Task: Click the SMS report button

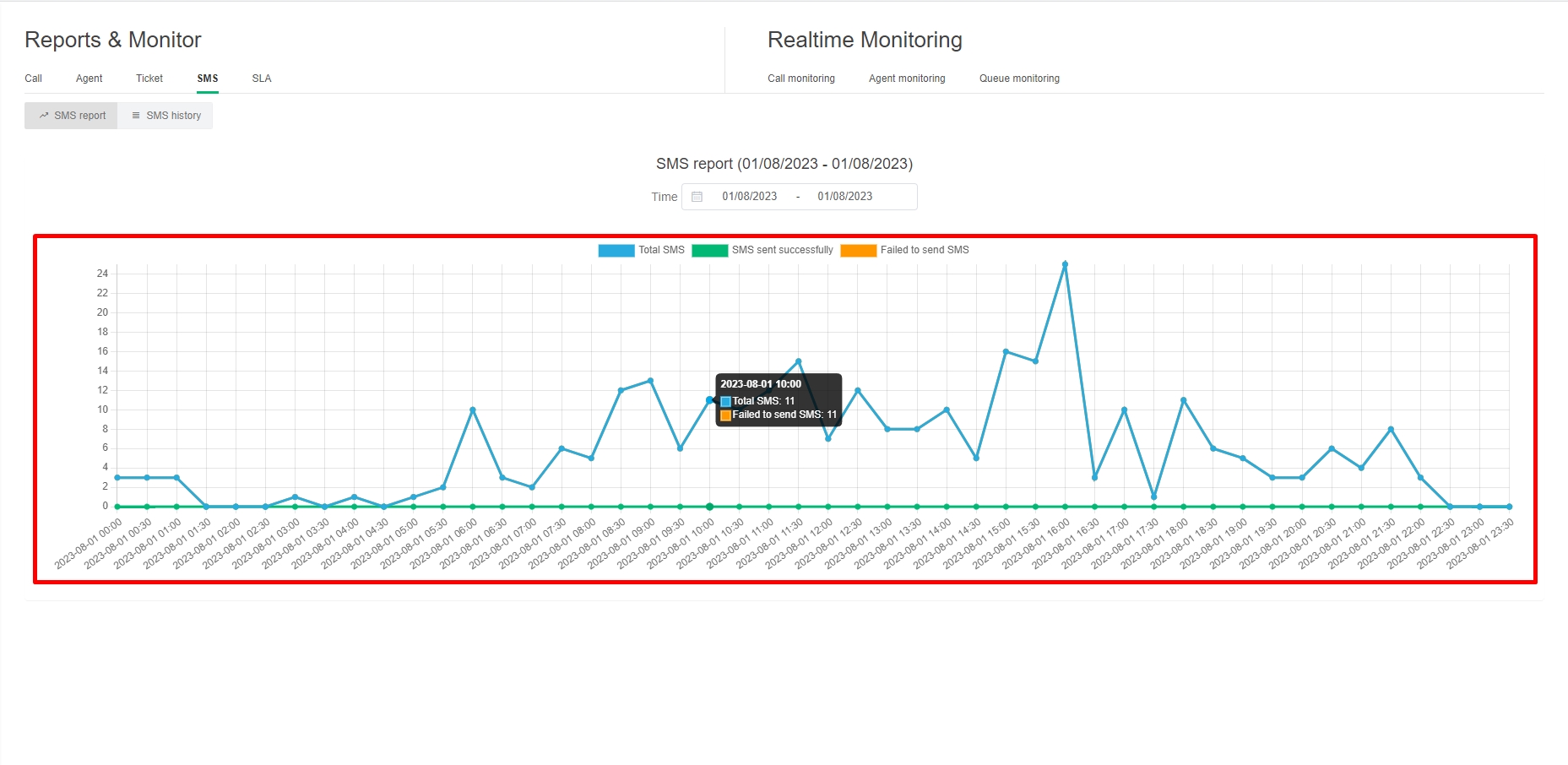Action: click(x=72, y=116)
